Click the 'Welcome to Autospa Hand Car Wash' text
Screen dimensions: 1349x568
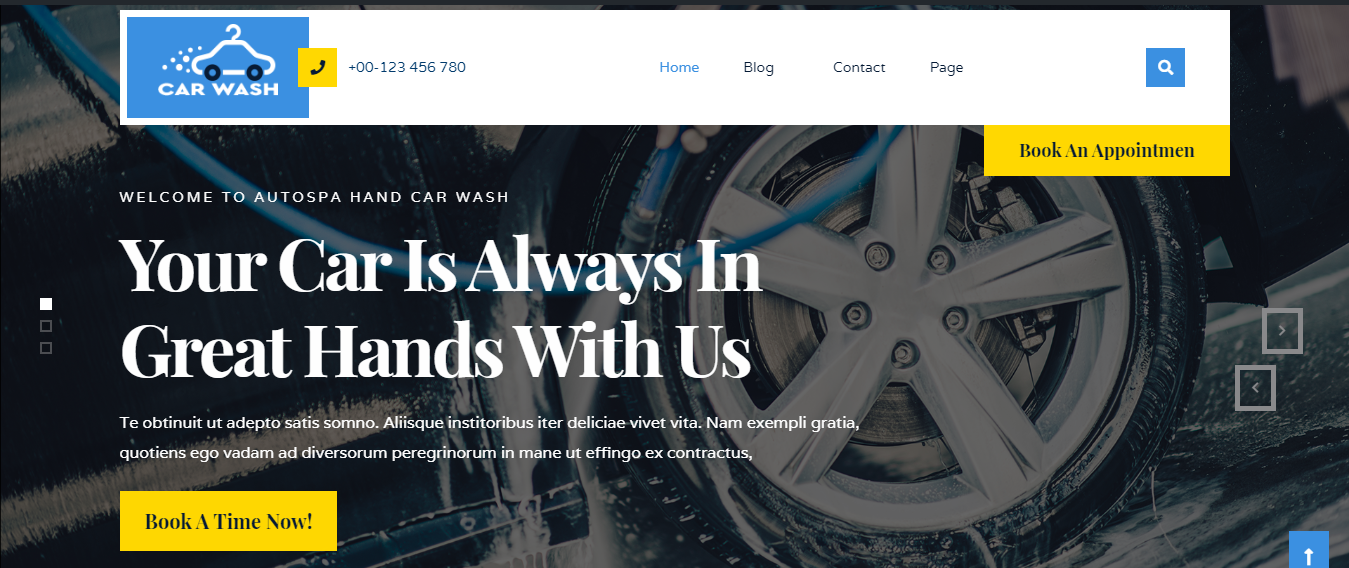(x=314, y=197)
